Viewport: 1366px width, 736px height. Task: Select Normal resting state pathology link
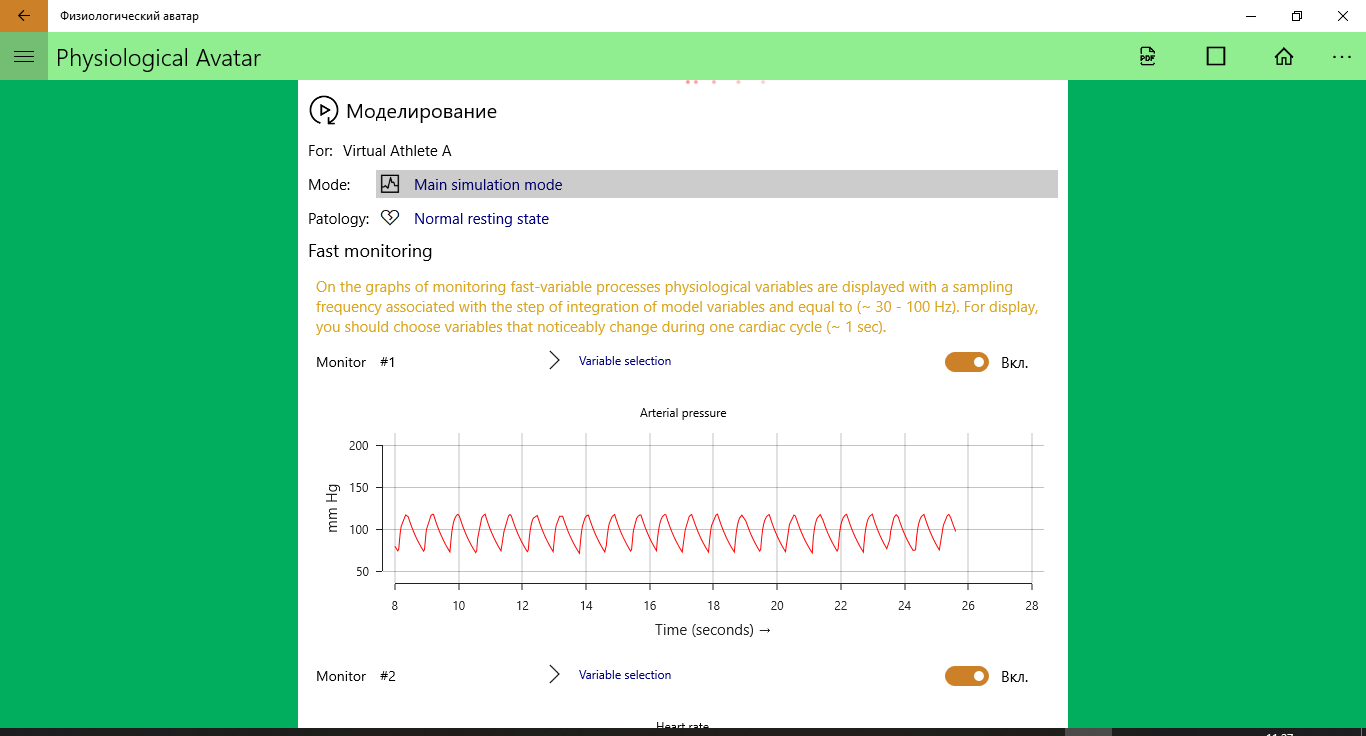481,219
